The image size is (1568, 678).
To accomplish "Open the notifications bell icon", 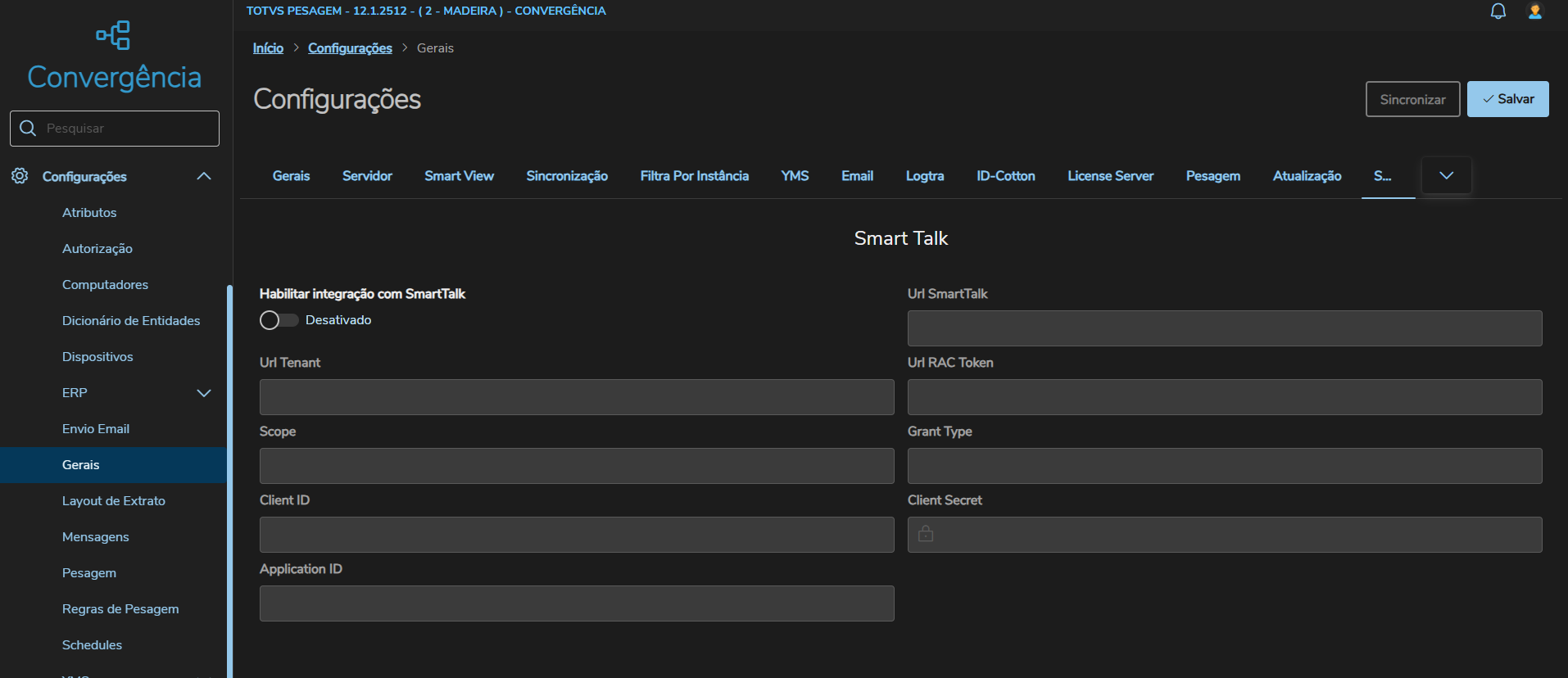I will 1498,11.
